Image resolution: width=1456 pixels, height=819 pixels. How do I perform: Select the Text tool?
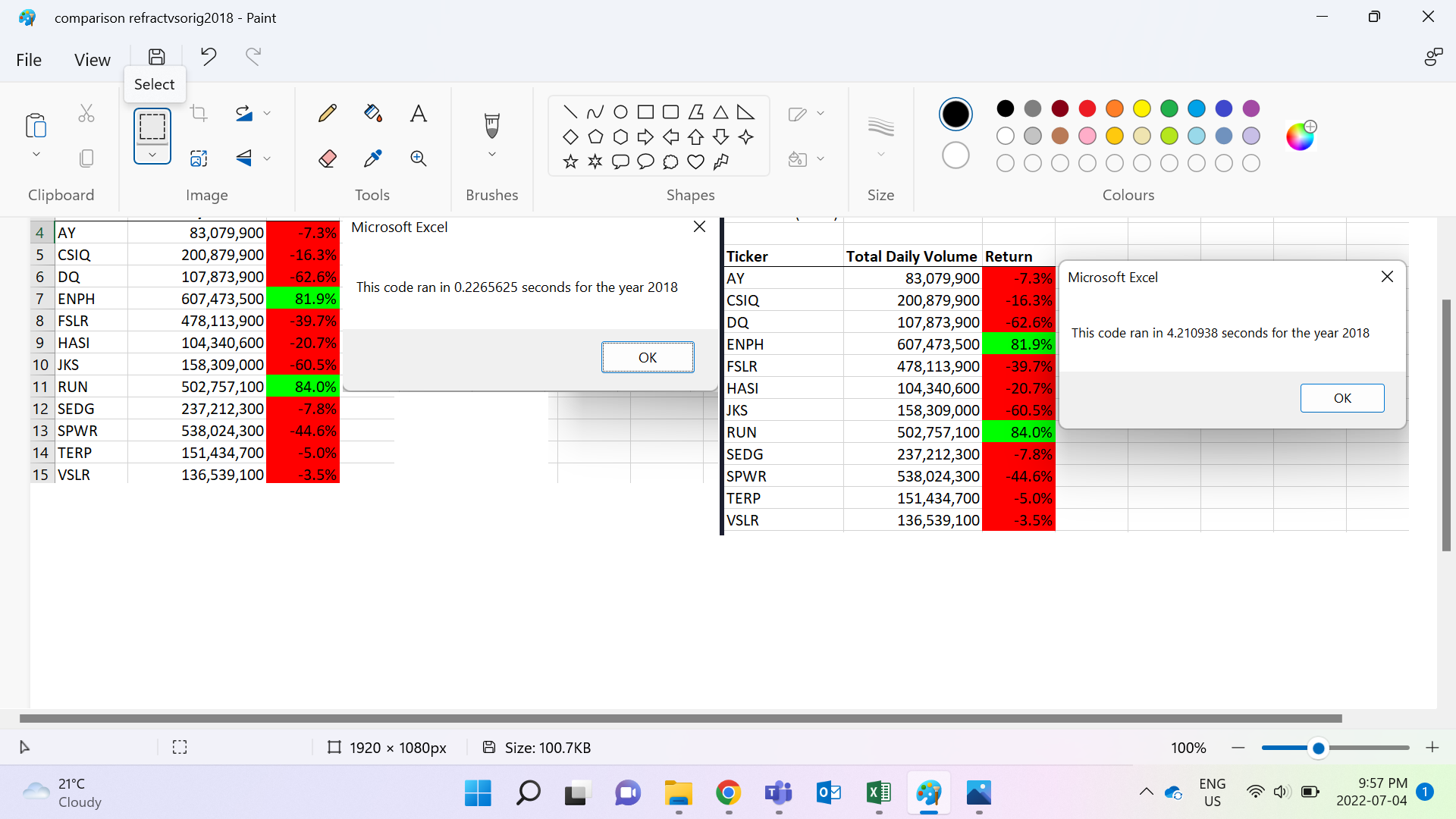coord(418,114)
